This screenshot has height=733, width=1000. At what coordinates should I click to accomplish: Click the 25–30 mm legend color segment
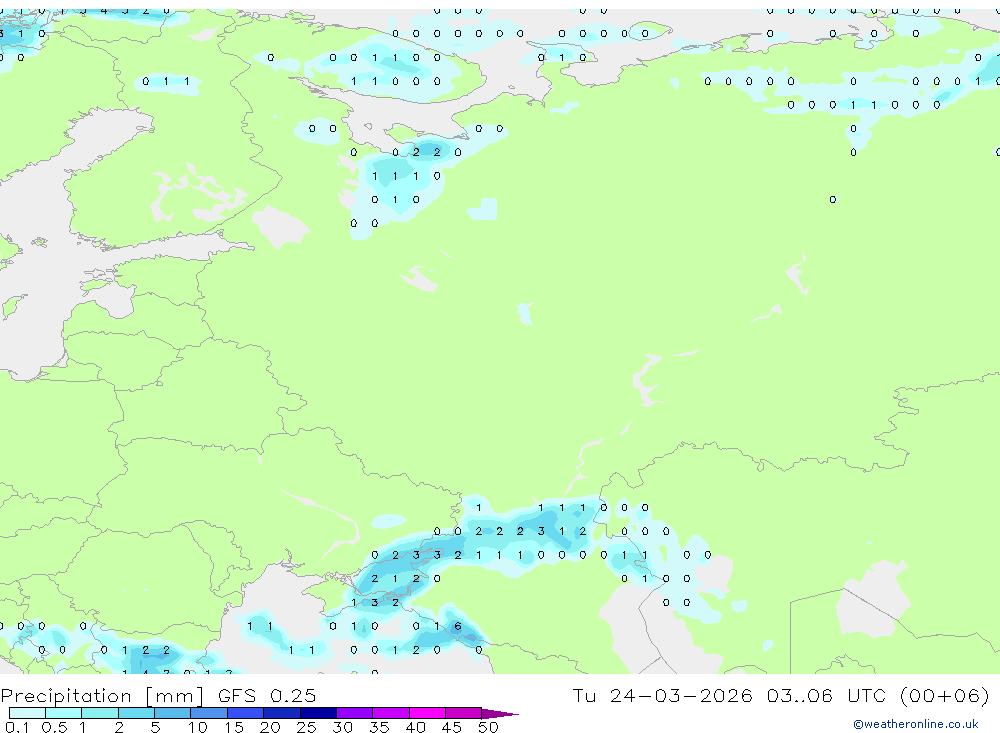click(x=318, y=713)
